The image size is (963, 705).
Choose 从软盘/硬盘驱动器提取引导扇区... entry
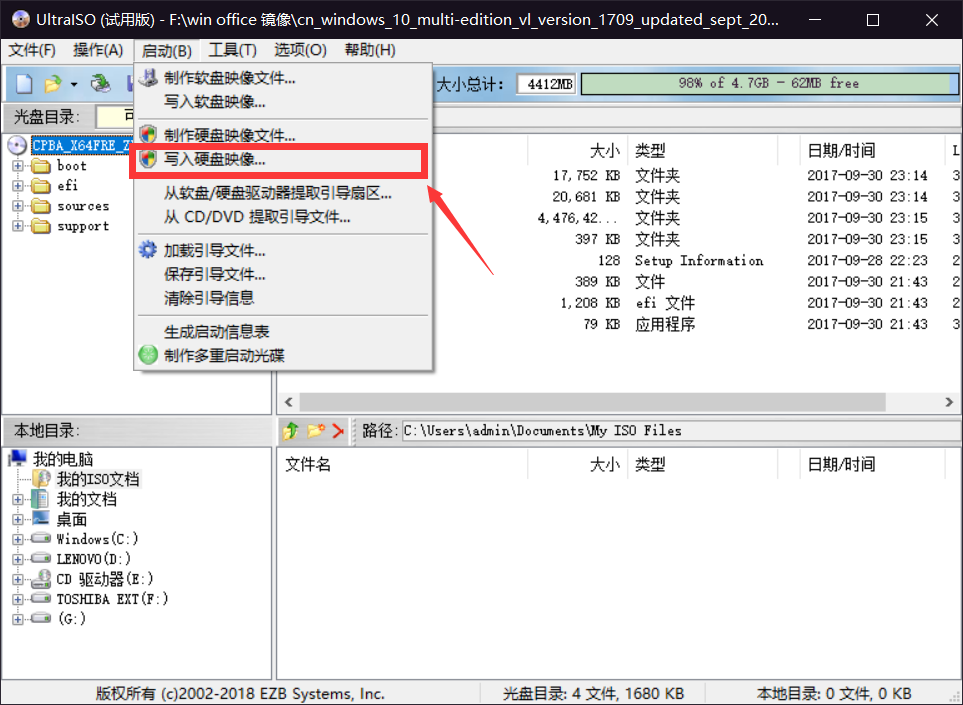[283, 193]
